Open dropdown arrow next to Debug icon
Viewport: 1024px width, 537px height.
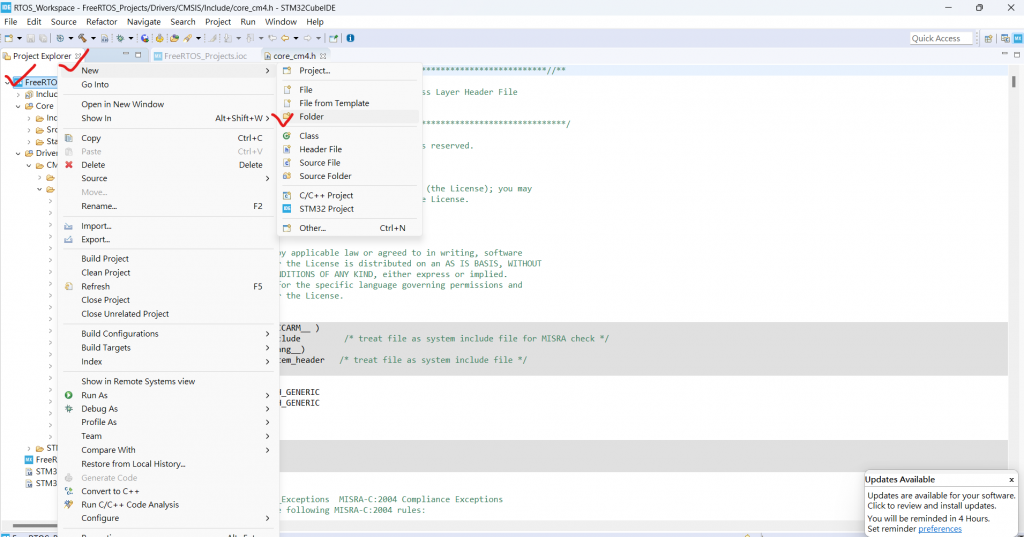click(x=131, y=39)
